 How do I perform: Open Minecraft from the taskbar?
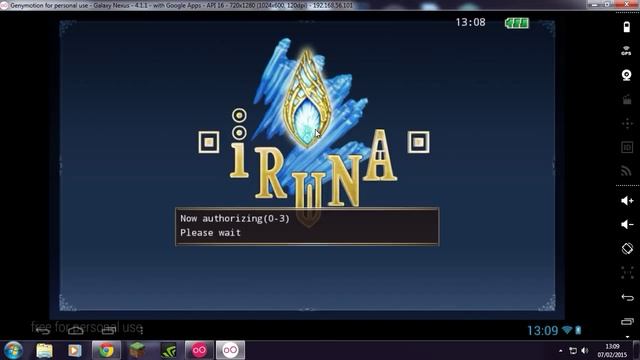coord(137,350)
